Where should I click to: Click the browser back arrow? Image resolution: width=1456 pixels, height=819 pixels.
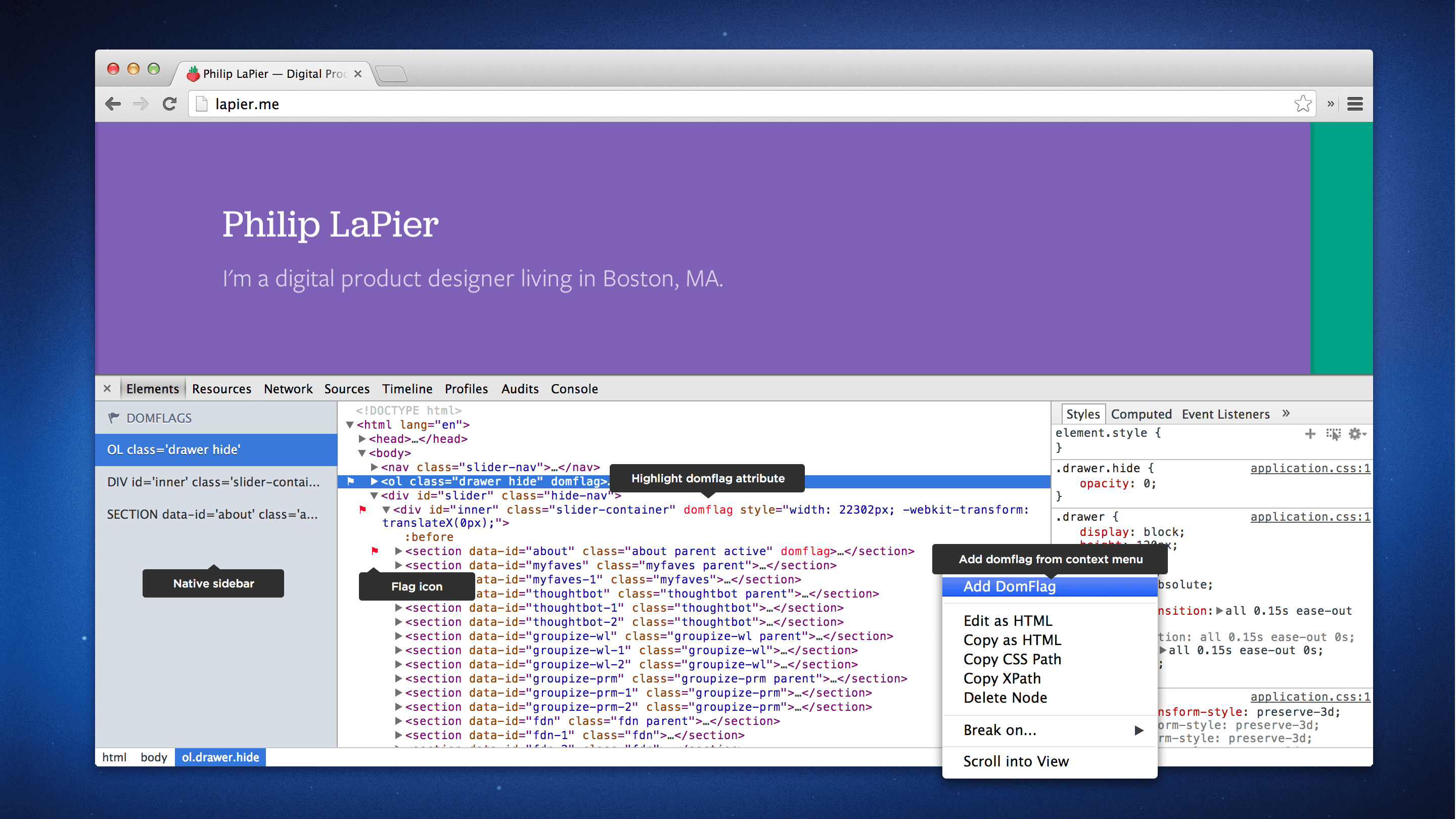click(x=113, y=104)
